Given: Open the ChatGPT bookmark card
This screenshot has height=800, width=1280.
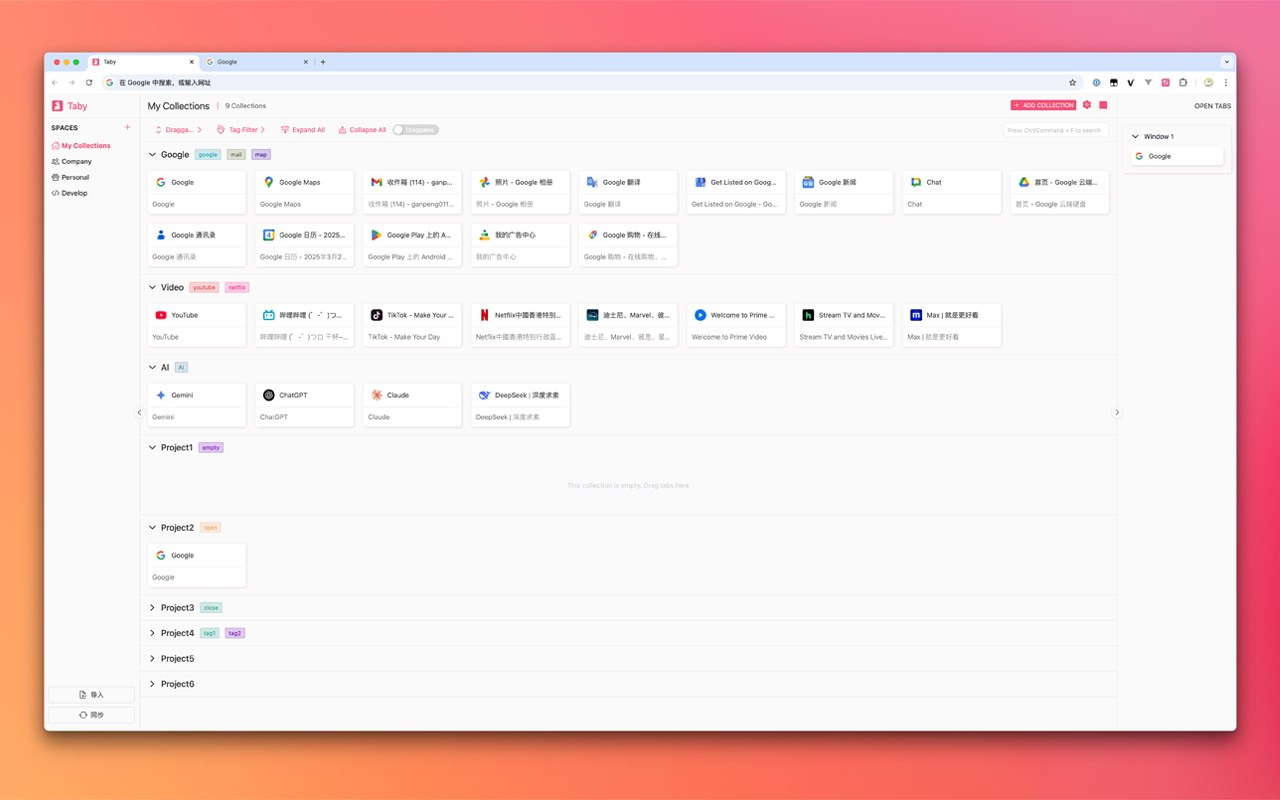Looking at the screenshot, I should click(305, 405).
